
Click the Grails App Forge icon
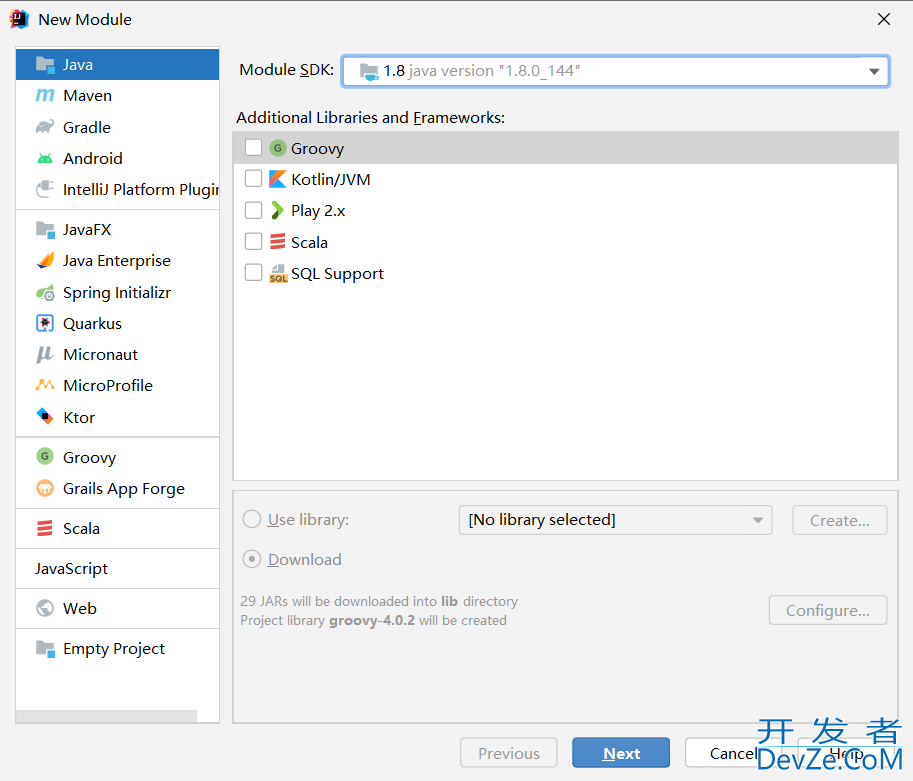click(x=45, y=488)
